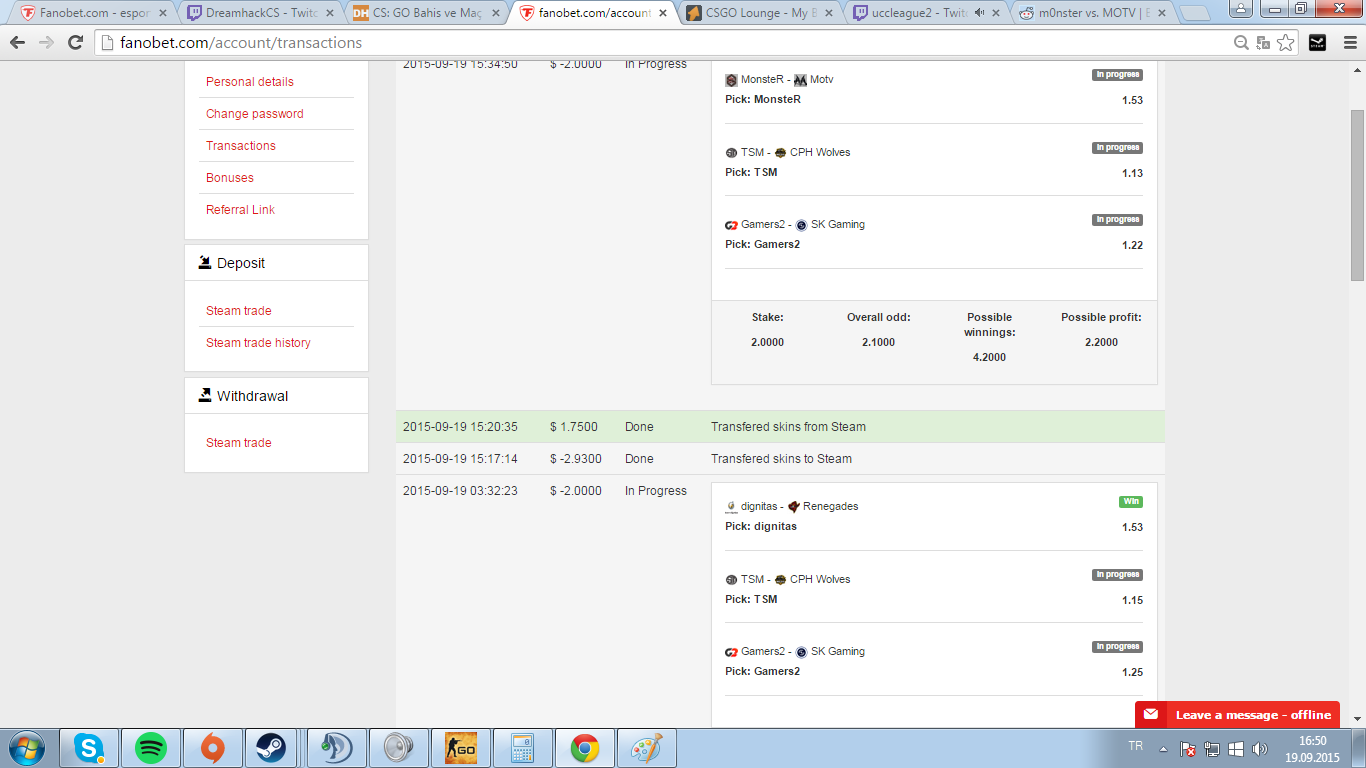Click the Windows 10 upgrade tray icon
The width and height of the screenshot is (1366, 768).
[1236, 748]
